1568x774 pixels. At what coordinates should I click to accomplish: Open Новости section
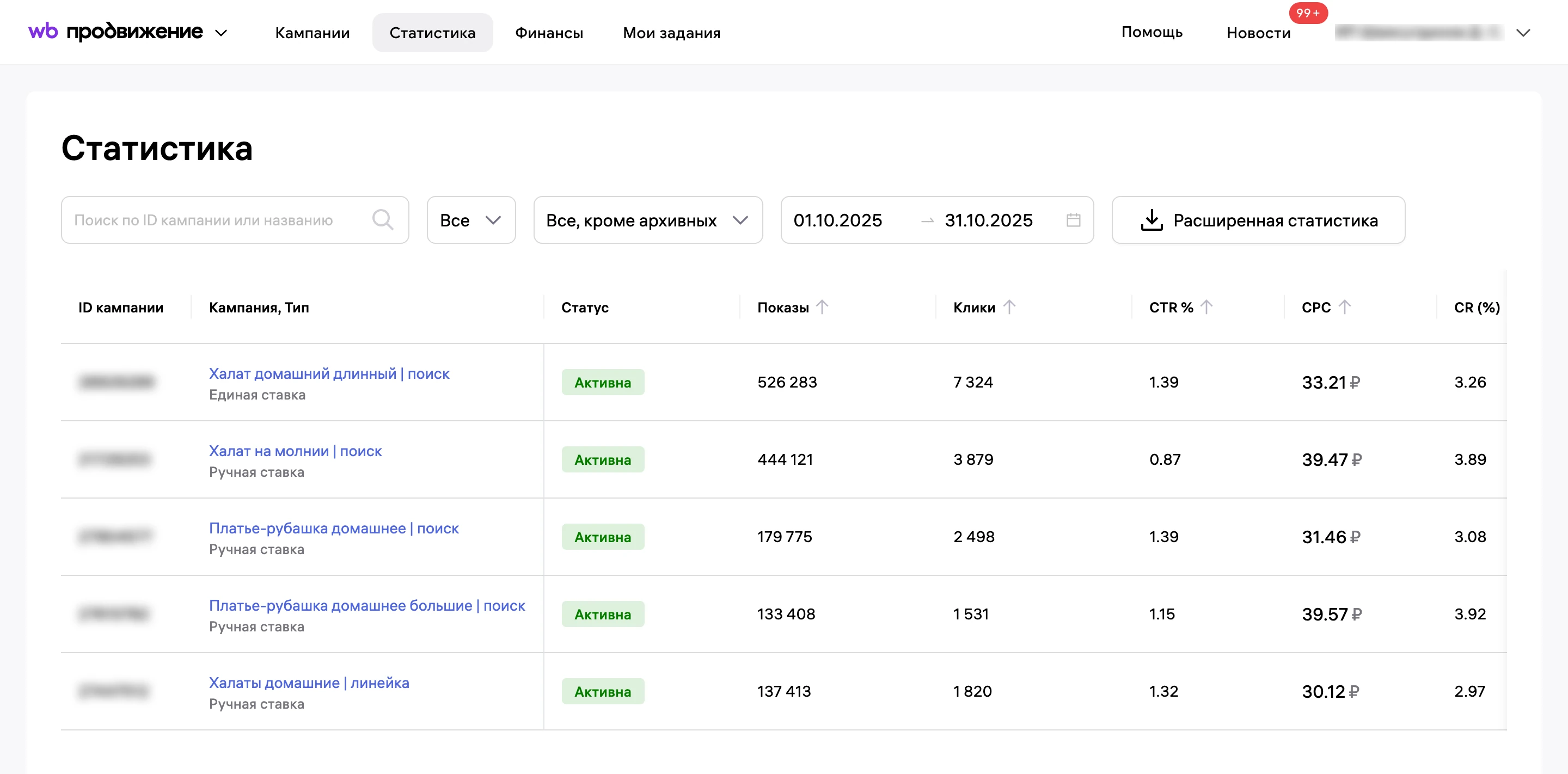click(x=1258, y=33)
